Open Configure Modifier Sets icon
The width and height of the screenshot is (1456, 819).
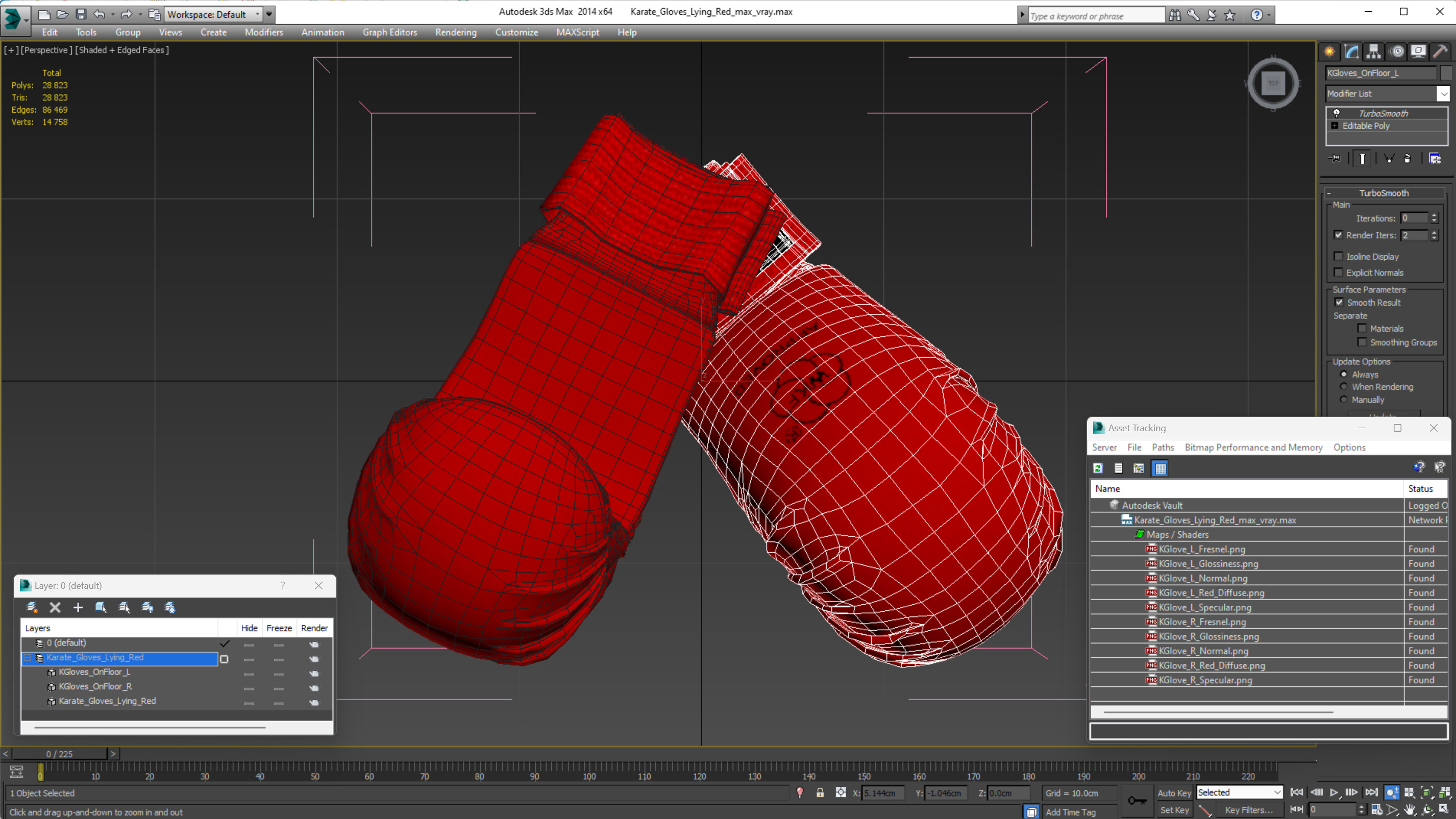(1435, 158)
